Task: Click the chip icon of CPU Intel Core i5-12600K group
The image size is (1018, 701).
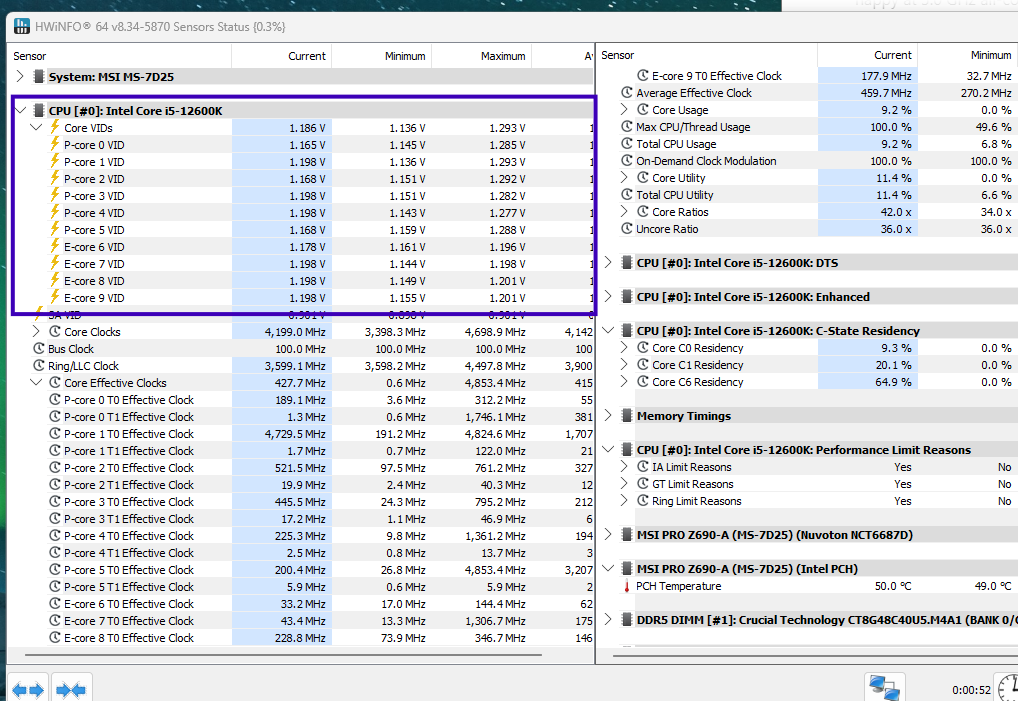Action: coord(39,110)
